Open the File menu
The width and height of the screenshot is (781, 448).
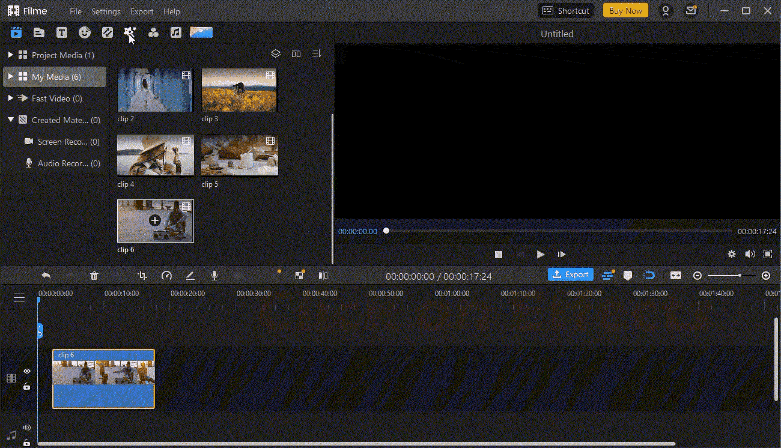point(75,11)
